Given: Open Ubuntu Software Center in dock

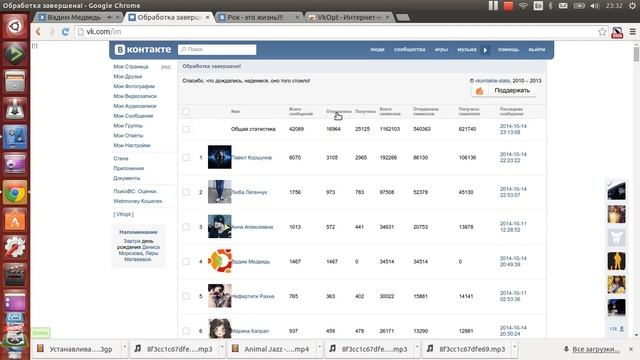Looking at the screenshot, I should [x=15, y=220].
